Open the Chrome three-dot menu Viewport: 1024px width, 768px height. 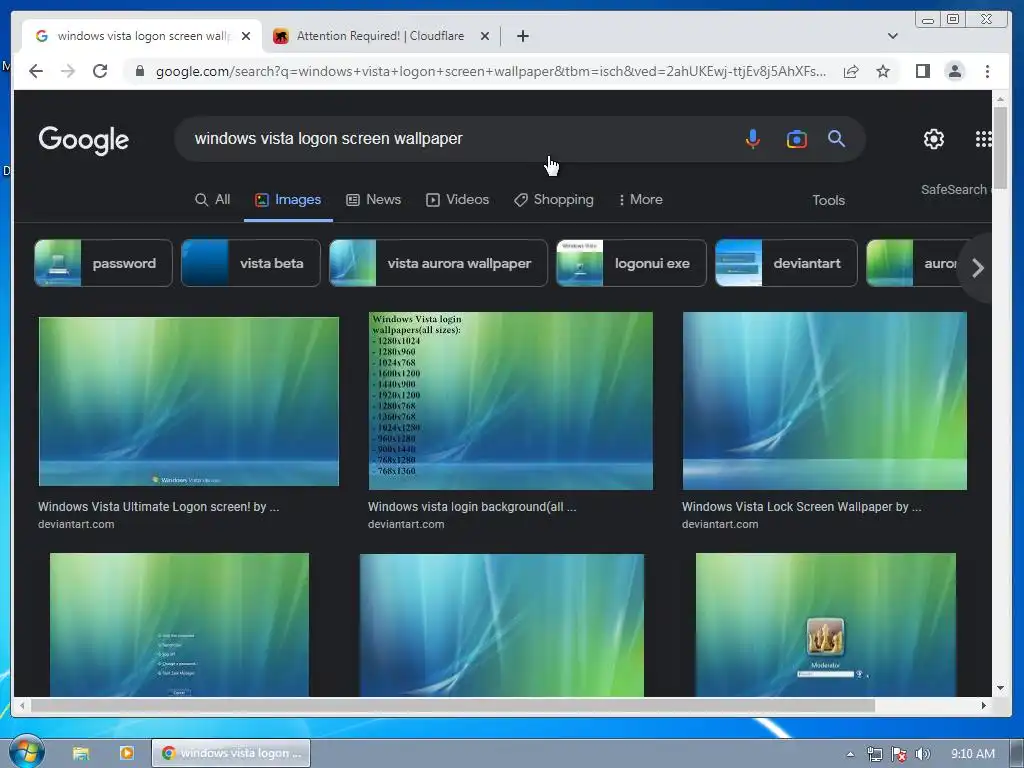[x=987, y=71]
